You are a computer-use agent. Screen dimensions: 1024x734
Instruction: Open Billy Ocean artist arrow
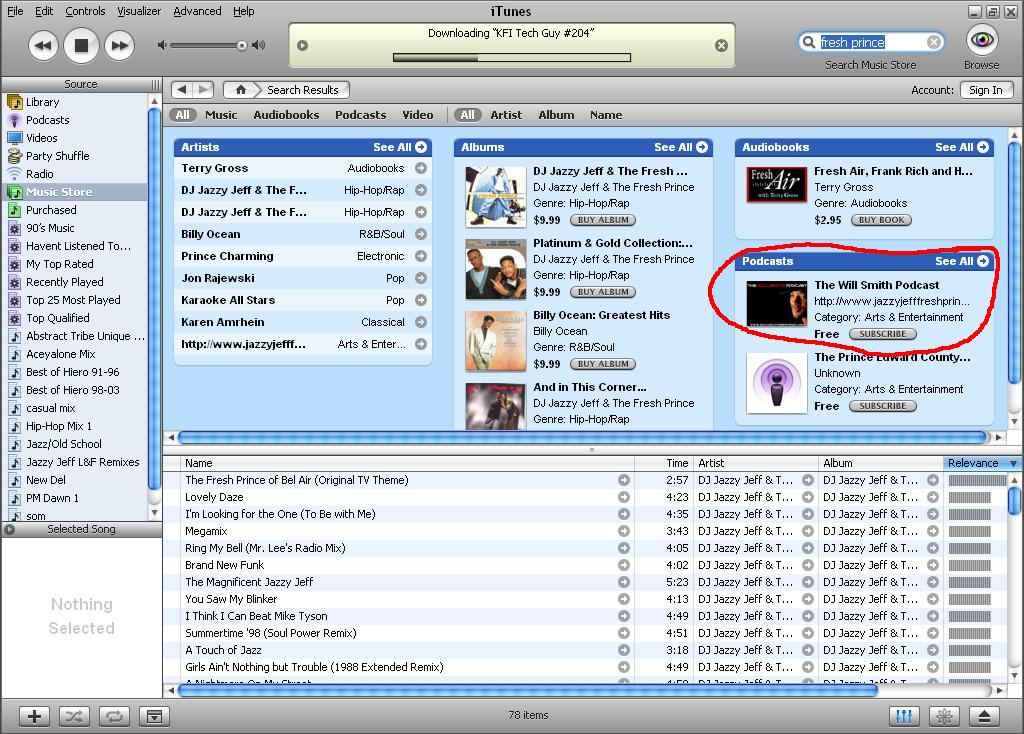421,234
